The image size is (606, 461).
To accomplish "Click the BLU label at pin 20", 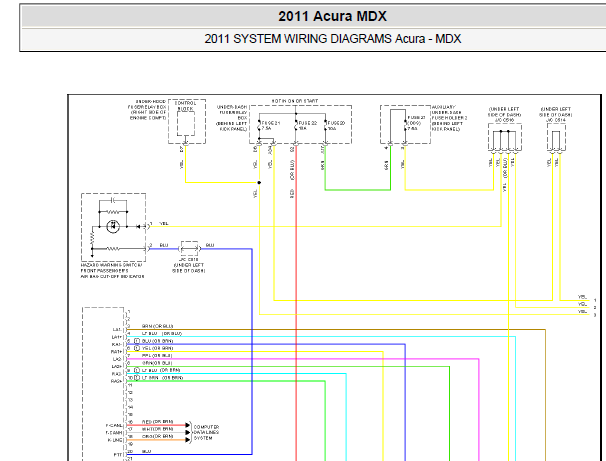I will 146,451.
